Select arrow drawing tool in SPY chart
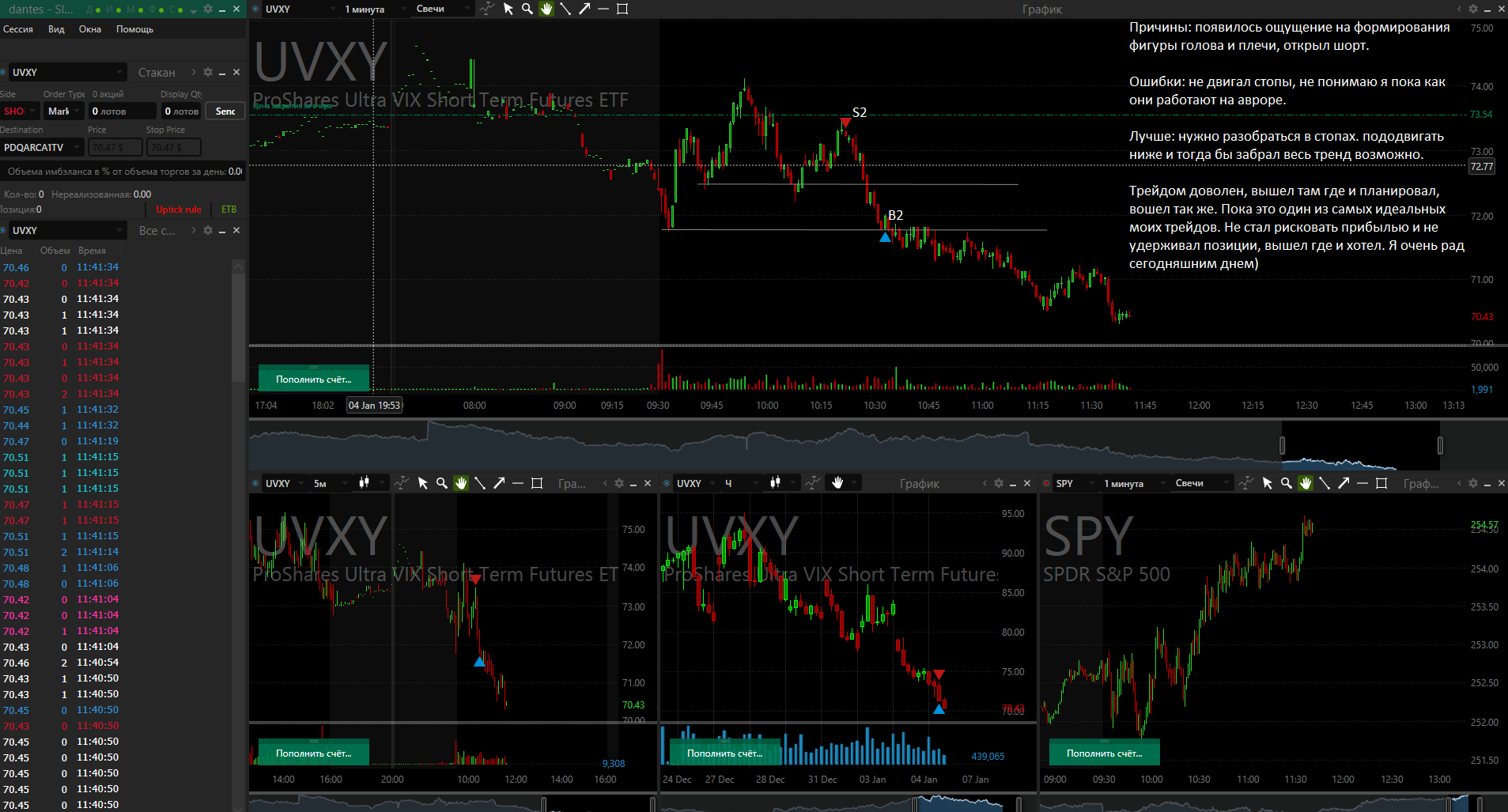 click(1344, 483)
